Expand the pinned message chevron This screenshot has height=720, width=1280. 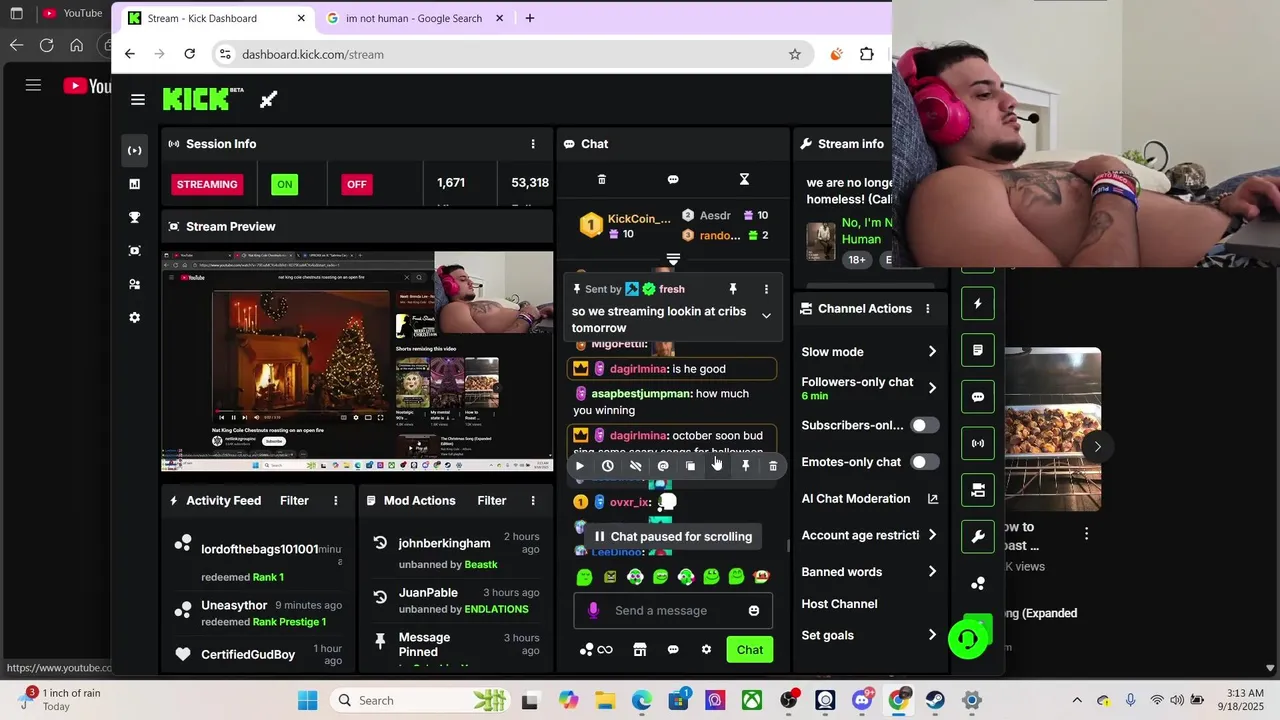(766, 316)
